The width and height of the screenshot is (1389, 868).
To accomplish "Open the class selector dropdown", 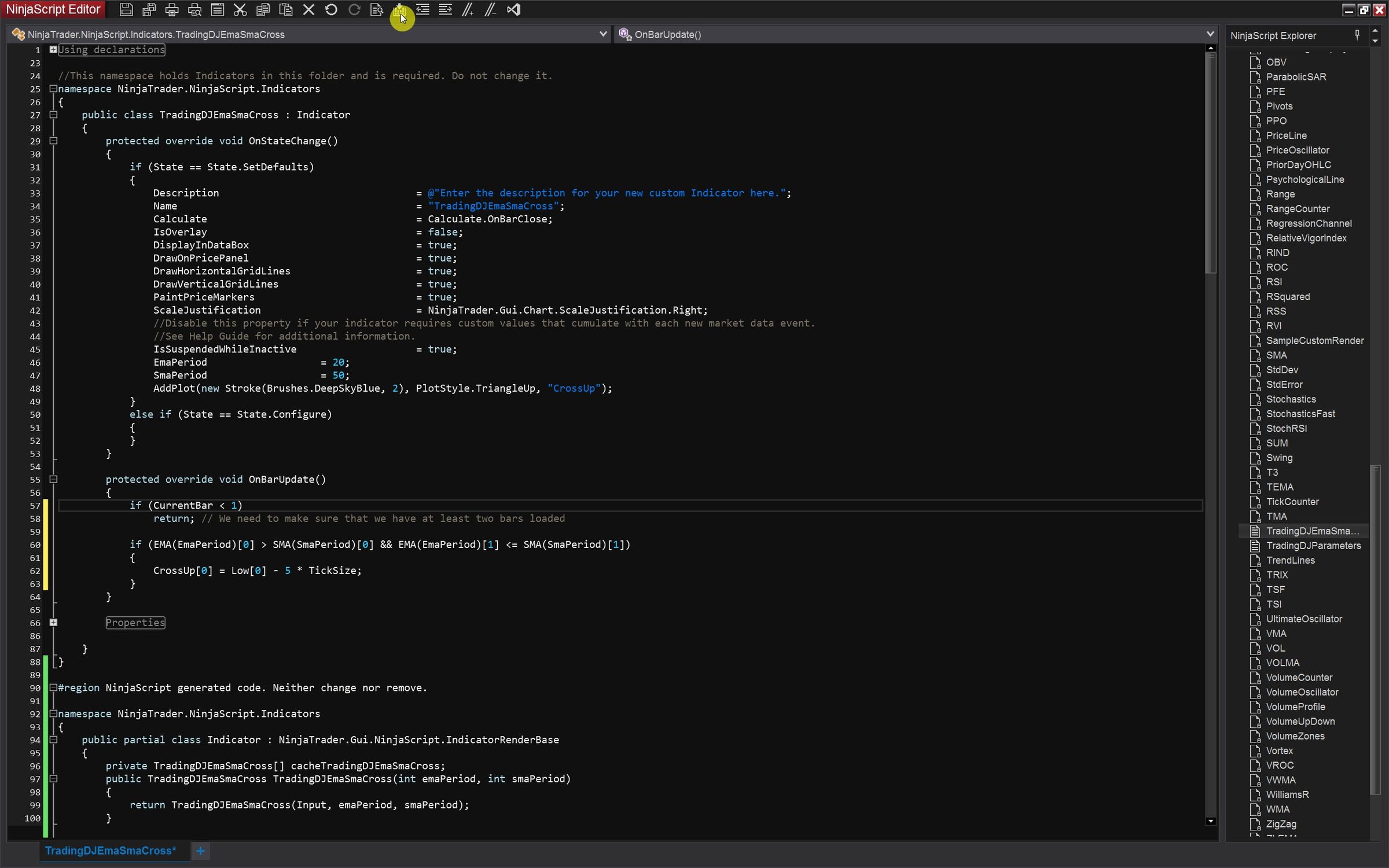I will (603, 34).
